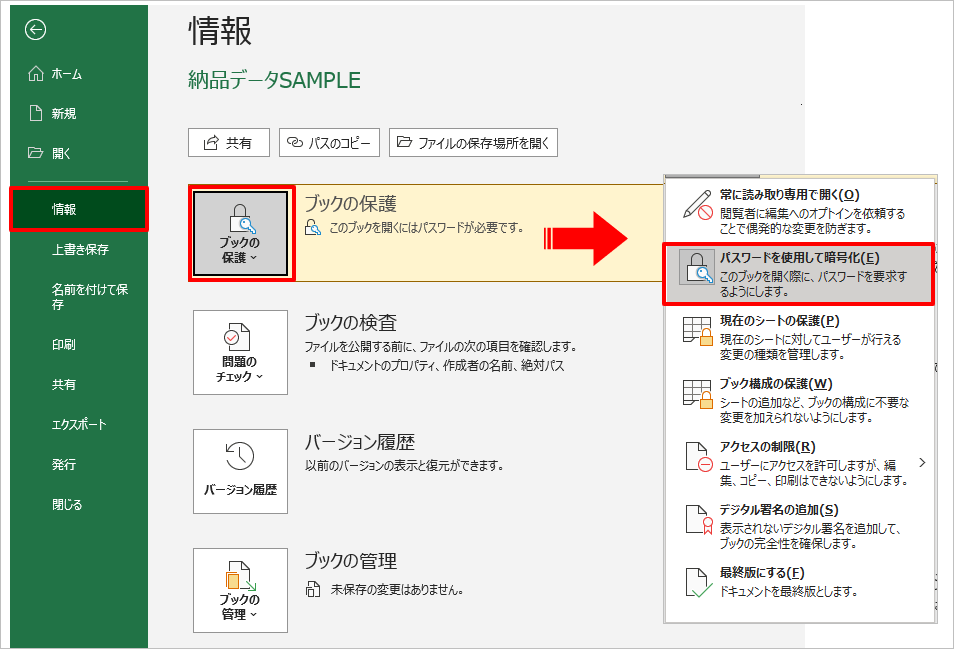The width and height of the screenshot is (954, 649).
Task: Click the バージョン履歴 button
Action: tap(240, 471)
